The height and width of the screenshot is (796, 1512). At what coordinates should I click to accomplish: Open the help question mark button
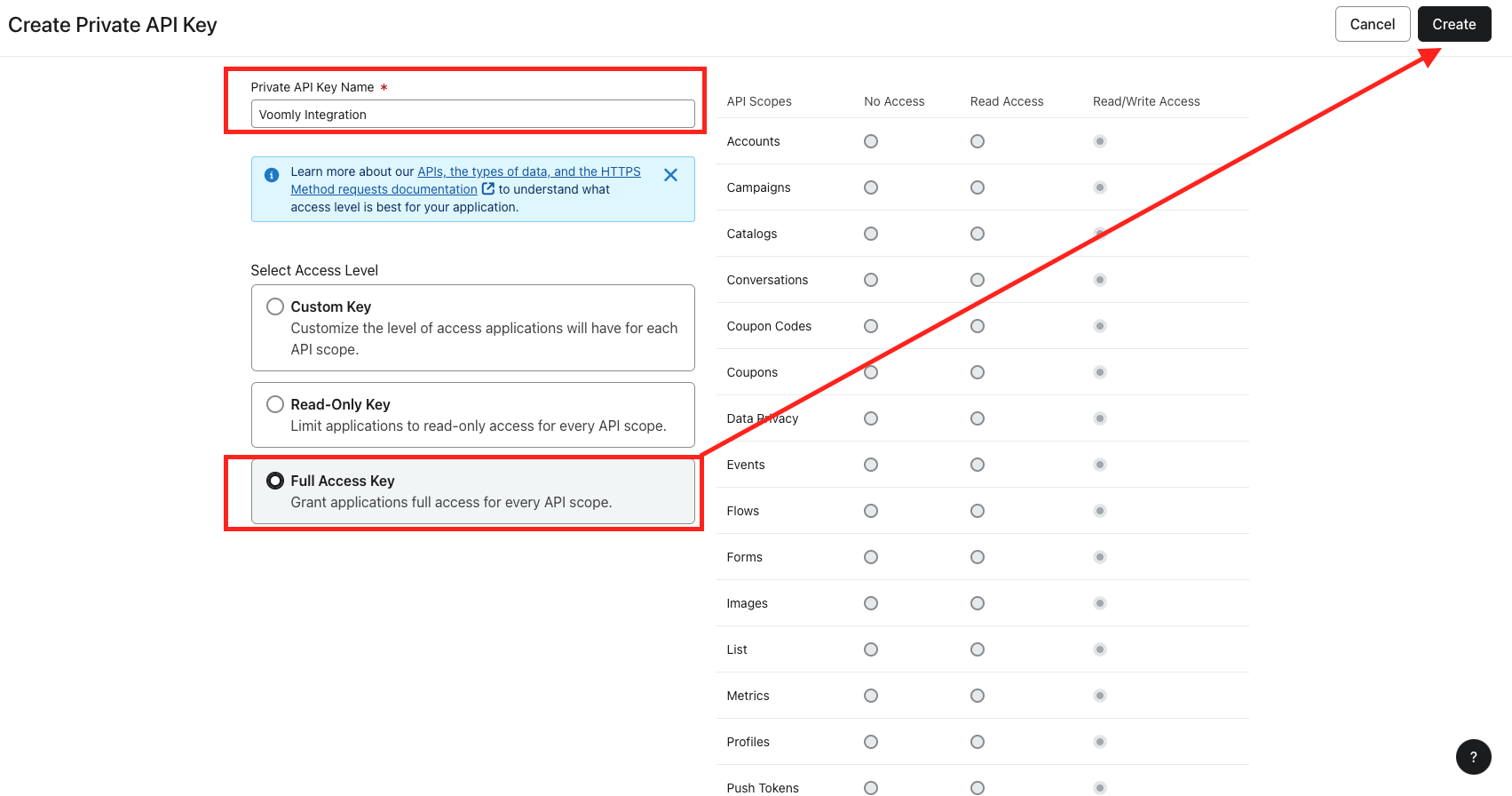point(1474,757)
